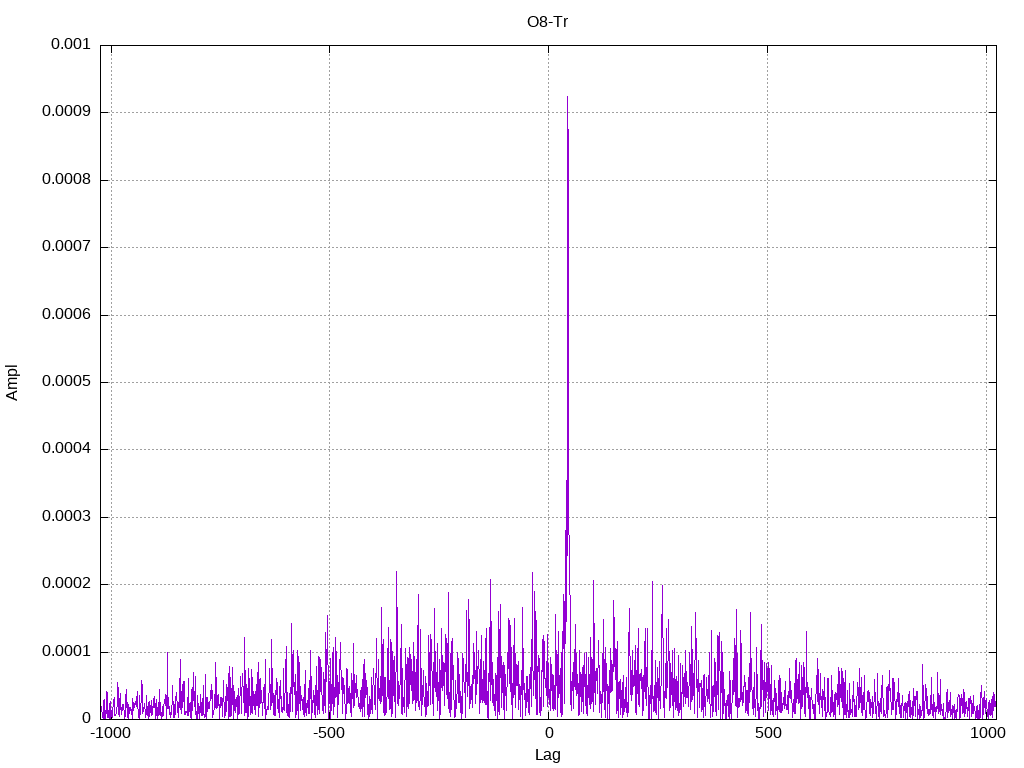Click the x-axis zero tick label
Viewport: 1024px width, 768px height.
[x=549, y=733]
